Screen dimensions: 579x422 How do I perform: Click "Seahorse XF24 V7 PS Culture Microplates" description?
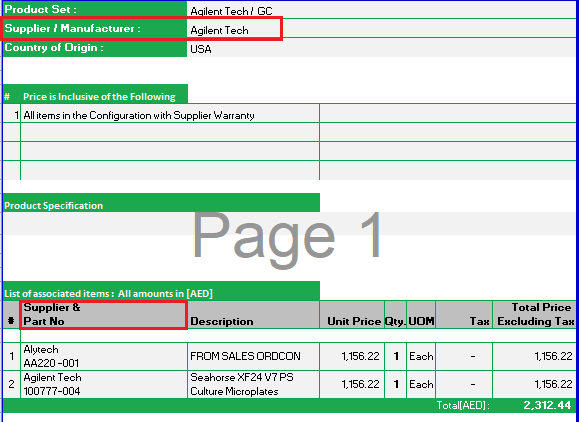coord(254,384)
